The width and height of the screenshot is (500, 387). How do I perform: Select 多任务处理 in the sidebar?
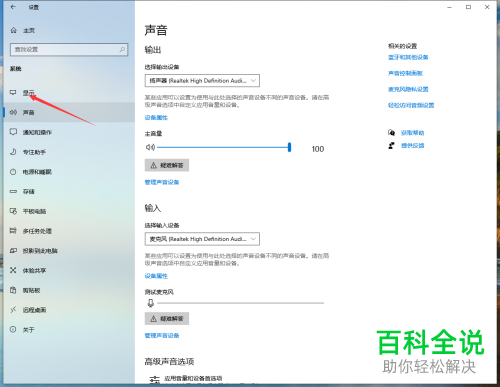69,231
